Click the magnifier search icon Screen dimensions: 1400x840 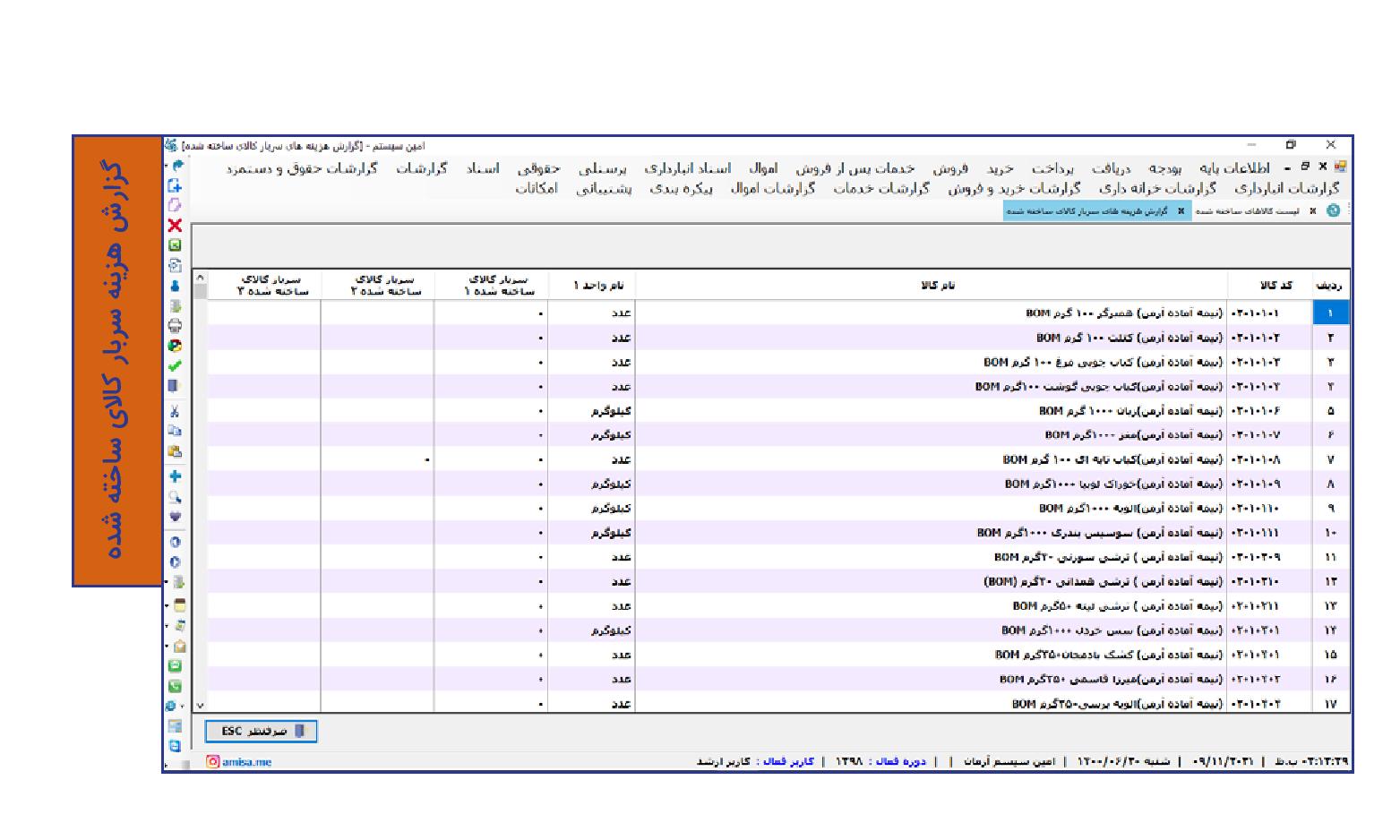pyautogui.click(x=175, y=497)
